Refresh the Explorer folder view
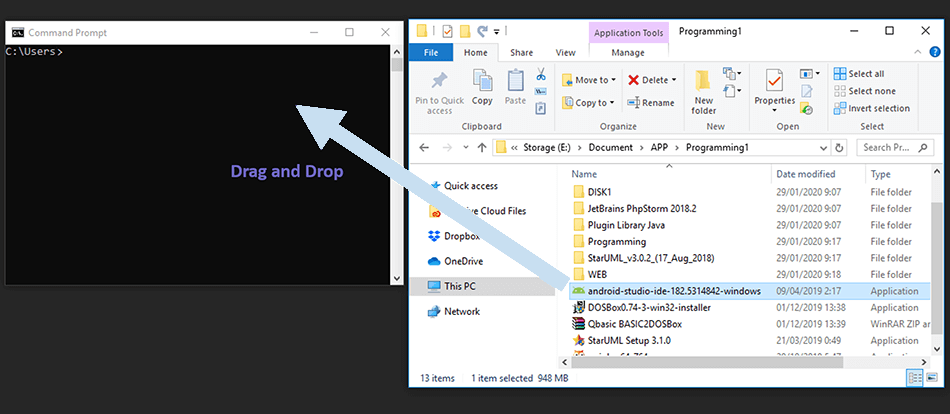The width and height of the screenshot is (950, 414). point(839,147)
